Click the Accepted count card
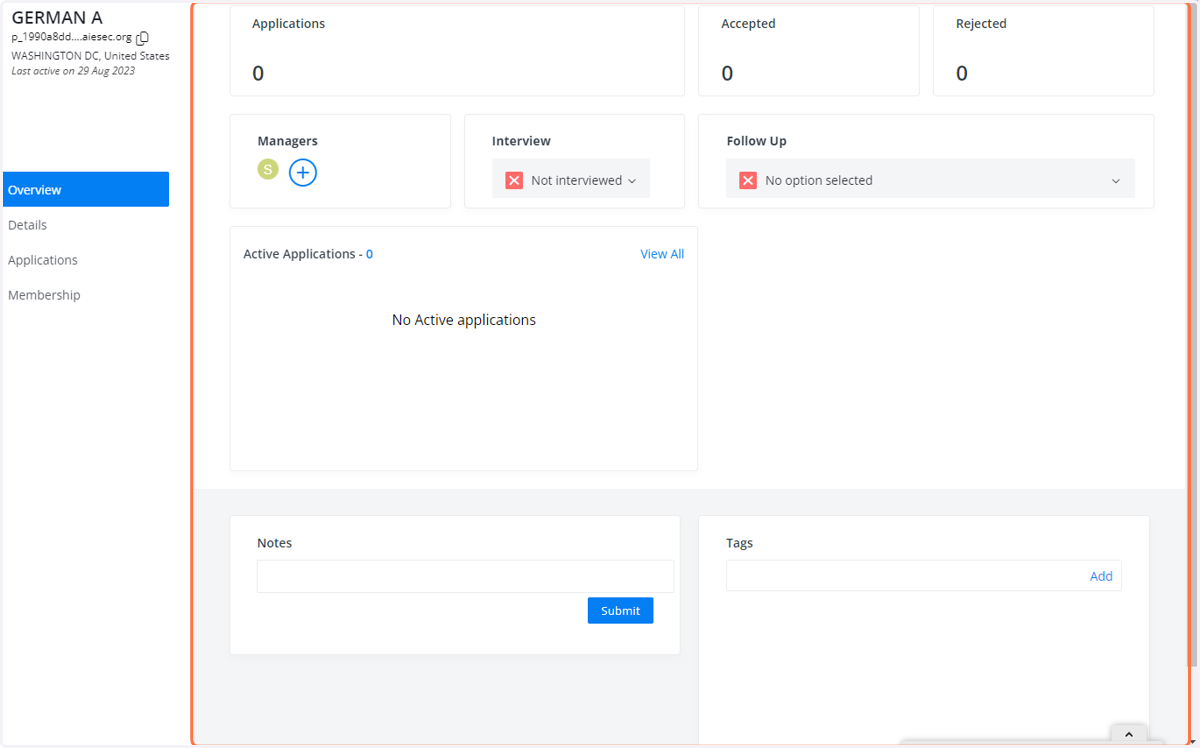 pyautogui.click(x=808, y=50)
